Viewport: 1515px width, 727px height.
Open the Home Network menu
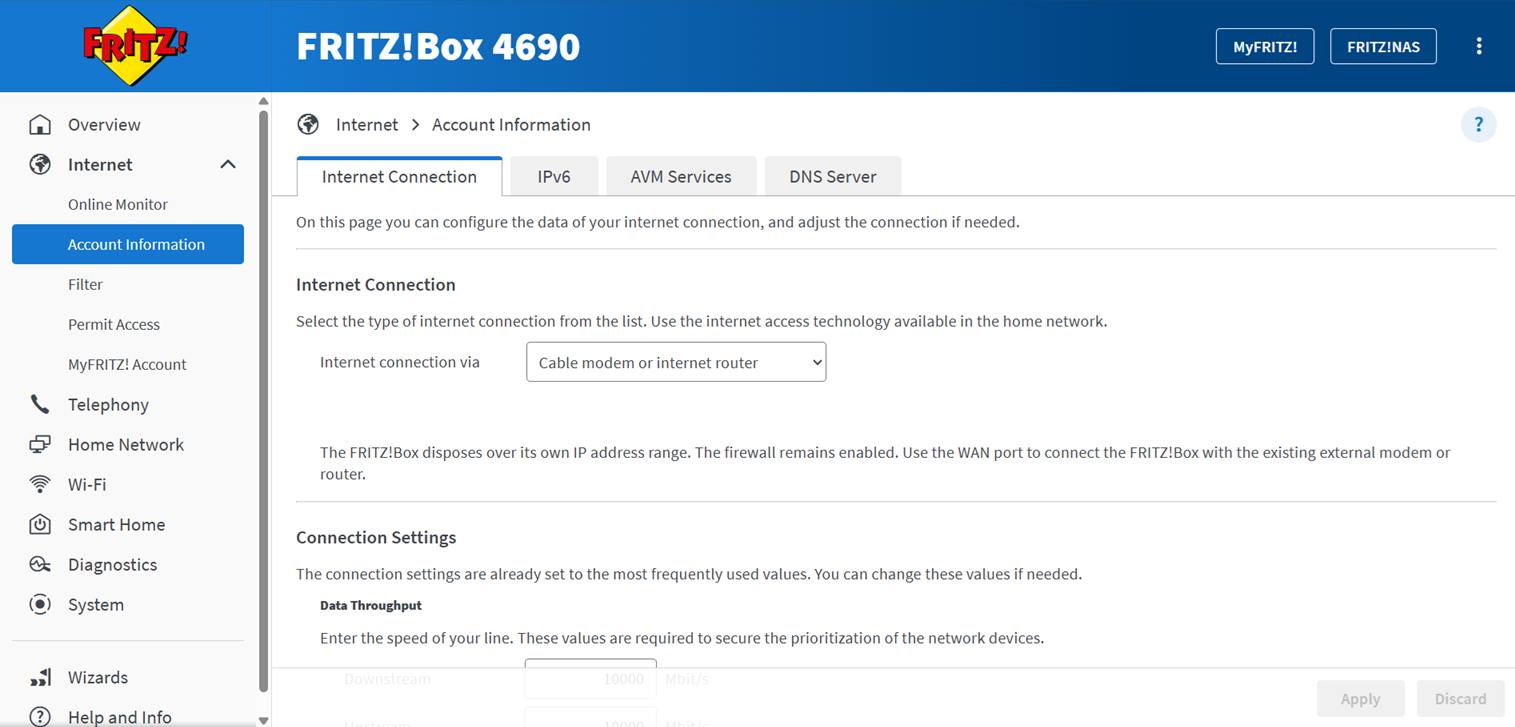pyautogui.click(x=126, y=445)
